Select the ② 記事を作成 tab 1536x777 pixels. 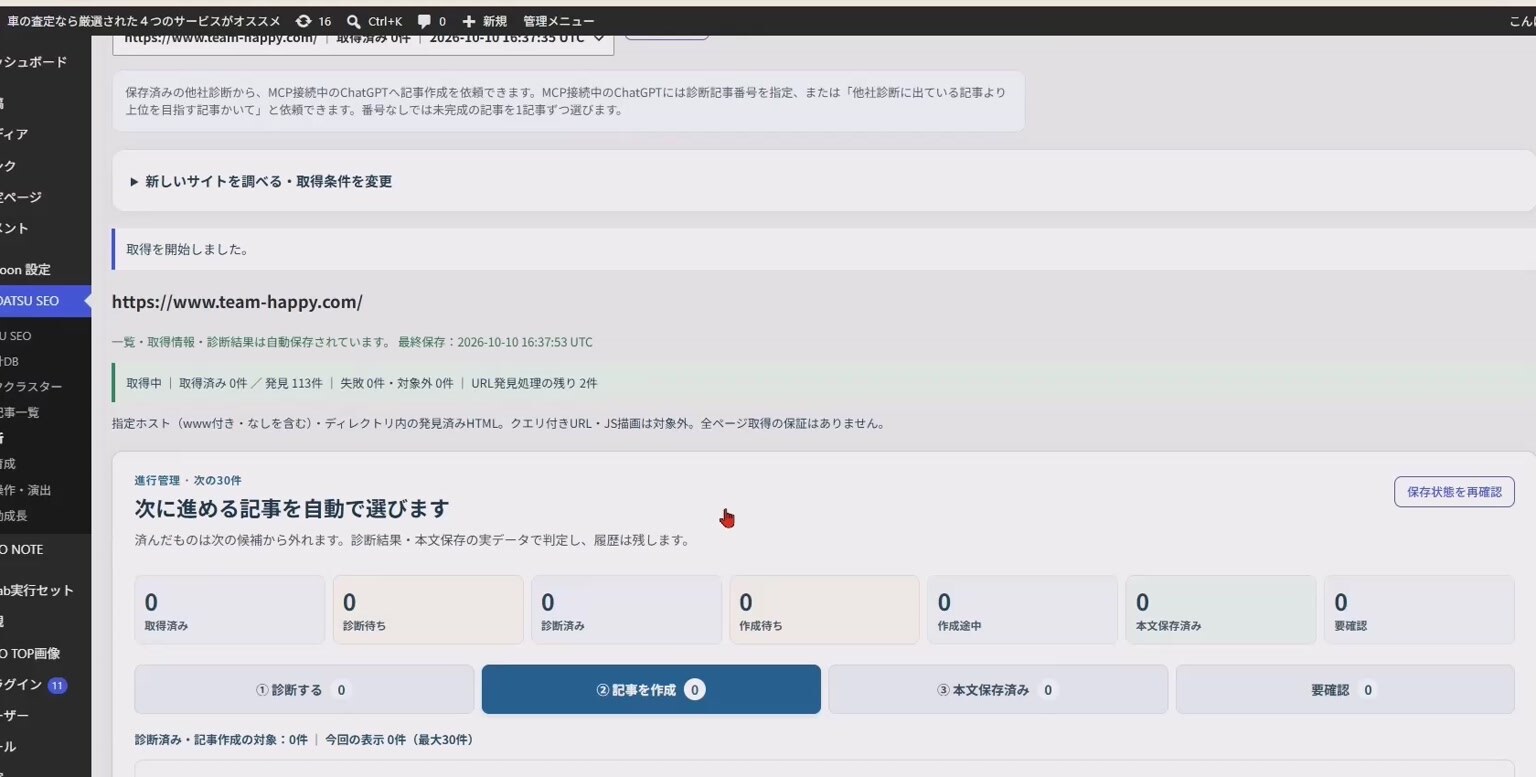click(651, 690)
